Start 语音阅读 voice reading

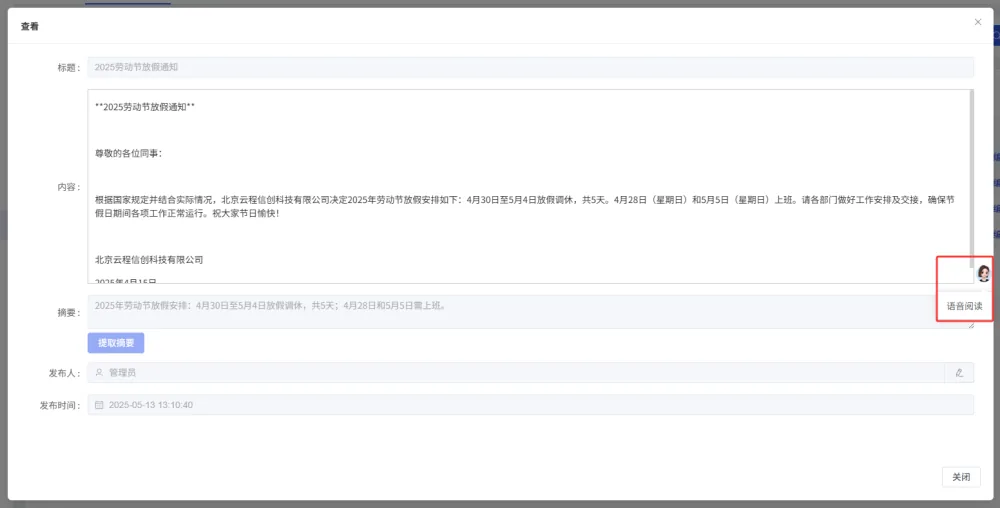(964, 306)
